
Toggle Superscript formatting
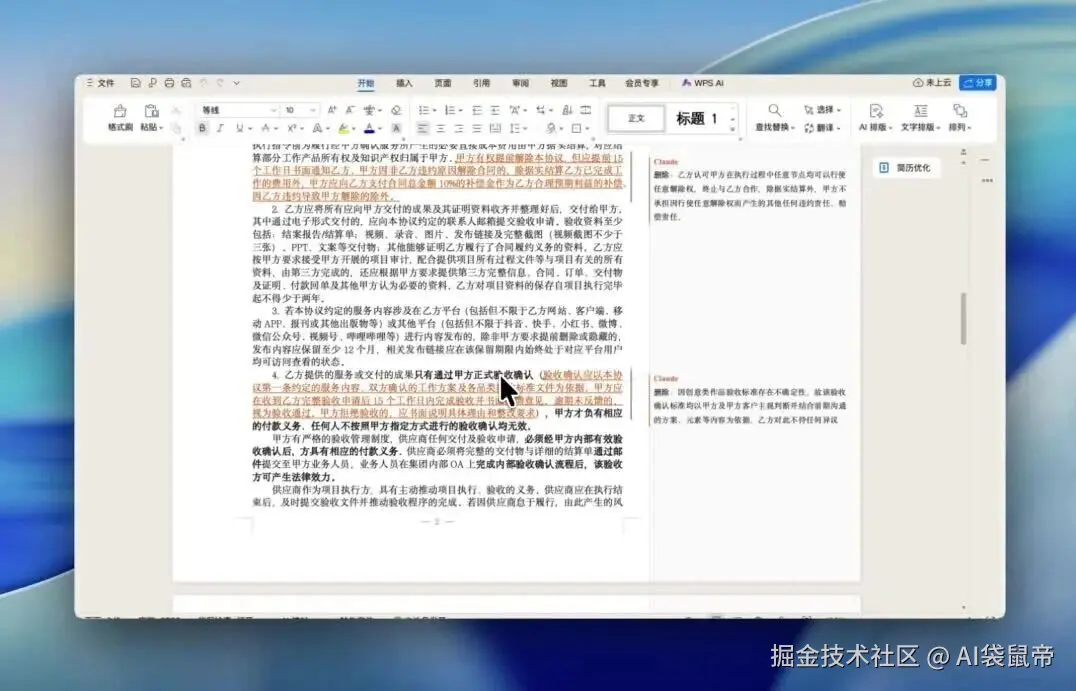(x=291, y=128)
